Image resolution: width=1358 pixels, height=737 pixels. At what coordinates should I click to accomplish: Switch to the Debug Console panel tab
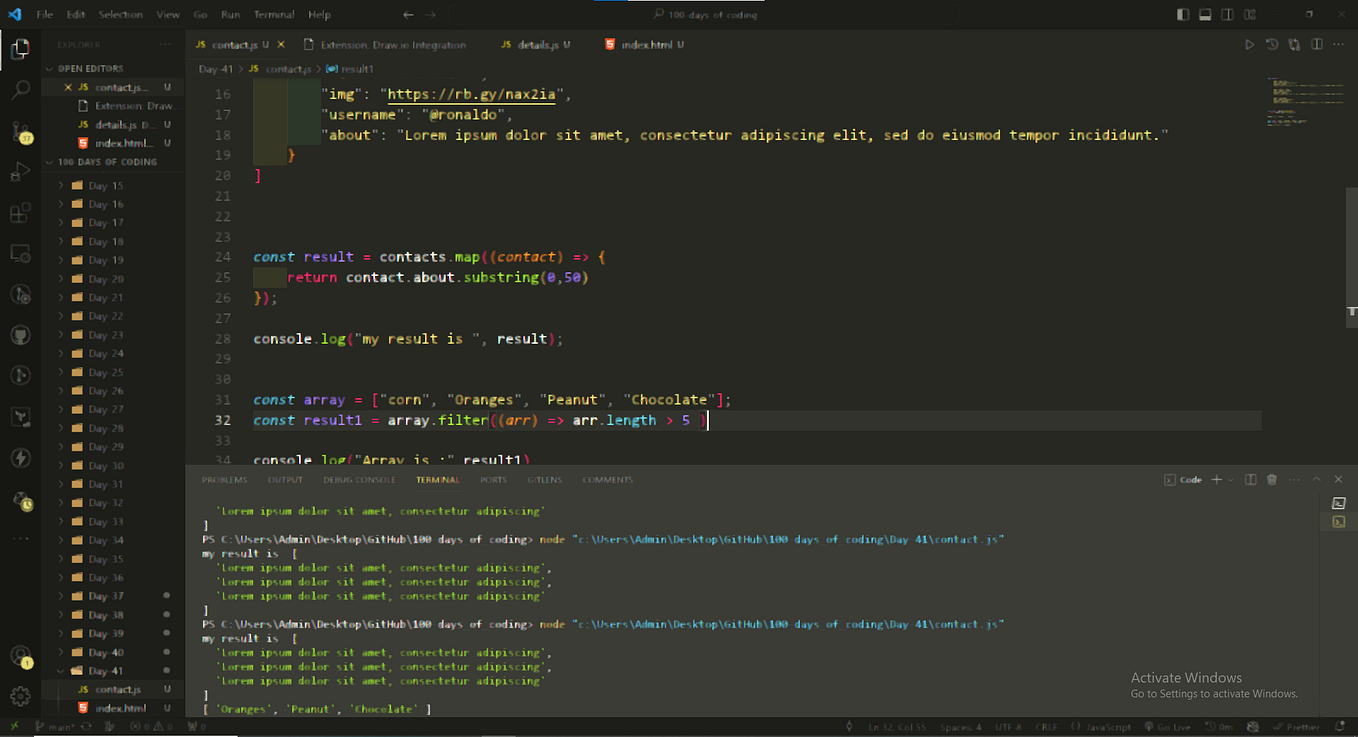(359, 479)
